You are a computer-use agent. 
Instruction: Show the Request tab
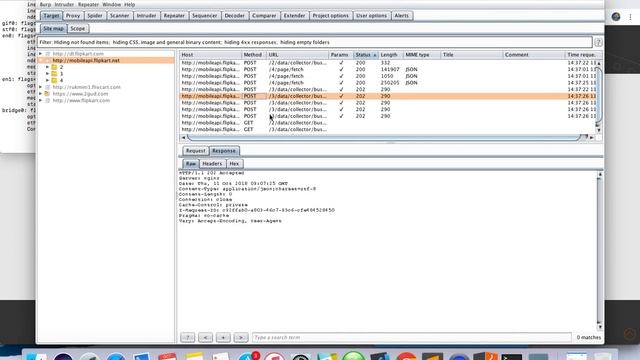pyautogui.click(x=196, y=151)
